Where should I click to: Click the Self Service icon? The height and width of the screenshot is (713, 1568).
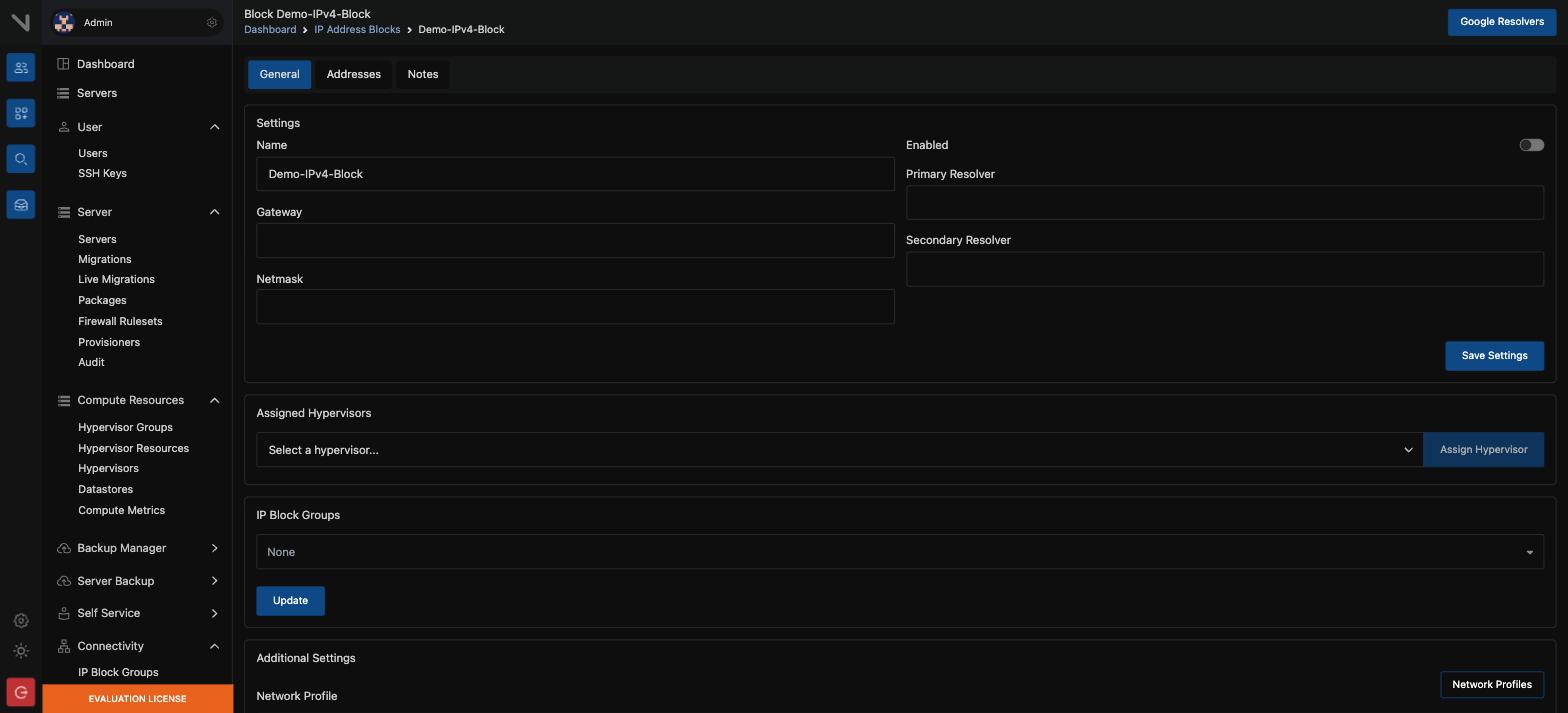(x=64, y=613)
